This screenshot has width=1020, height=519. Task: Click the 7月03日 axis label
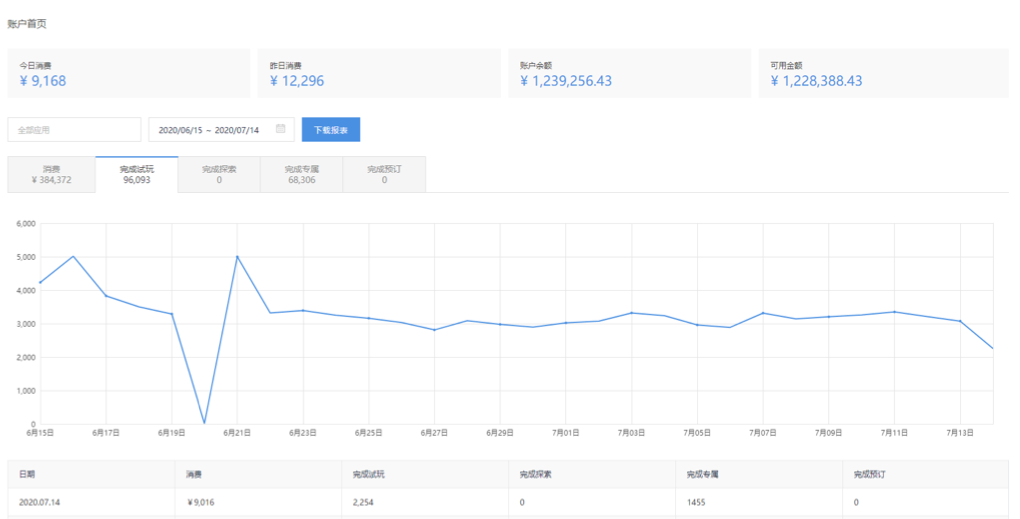point(631,432)
